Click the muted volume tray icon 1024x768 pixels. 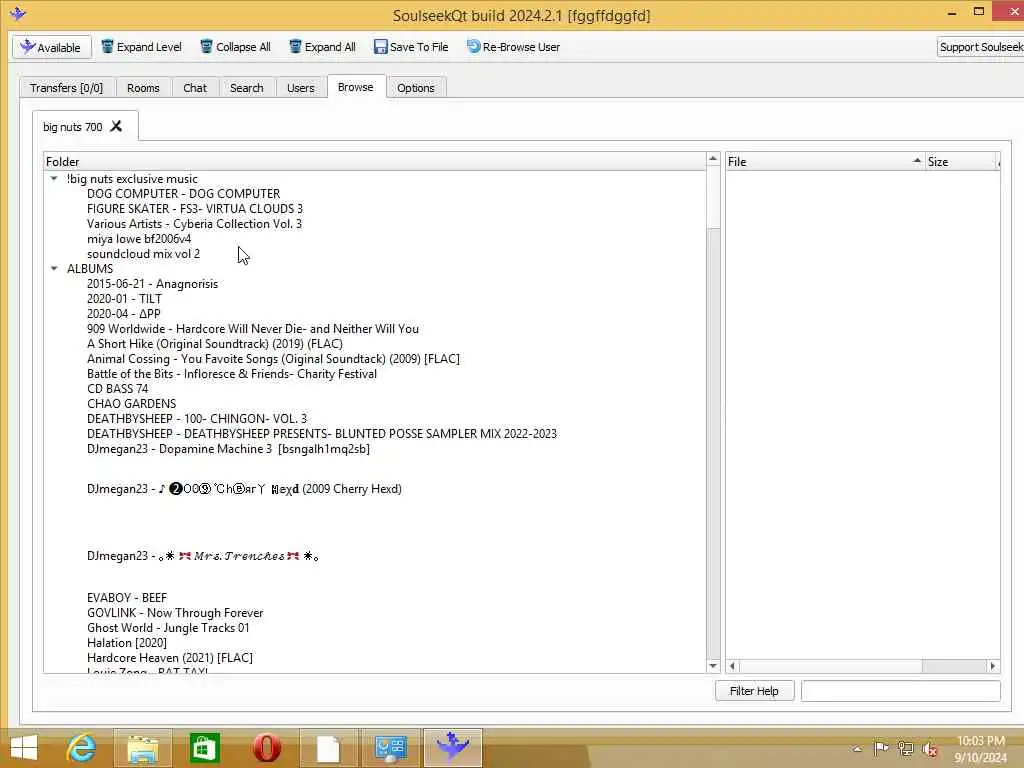click(929, 749)
